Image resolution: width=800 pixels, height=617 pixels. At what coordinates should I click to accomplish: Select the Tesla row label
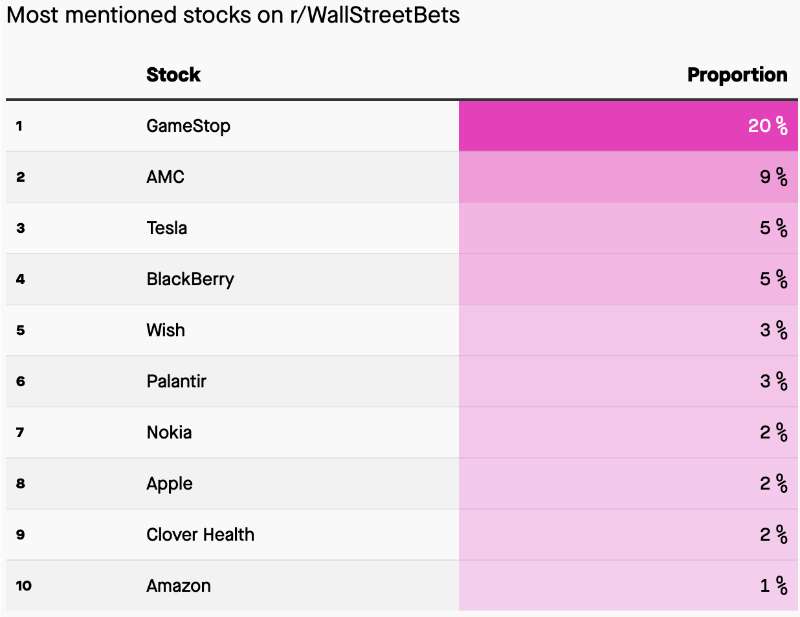(166, 228)
